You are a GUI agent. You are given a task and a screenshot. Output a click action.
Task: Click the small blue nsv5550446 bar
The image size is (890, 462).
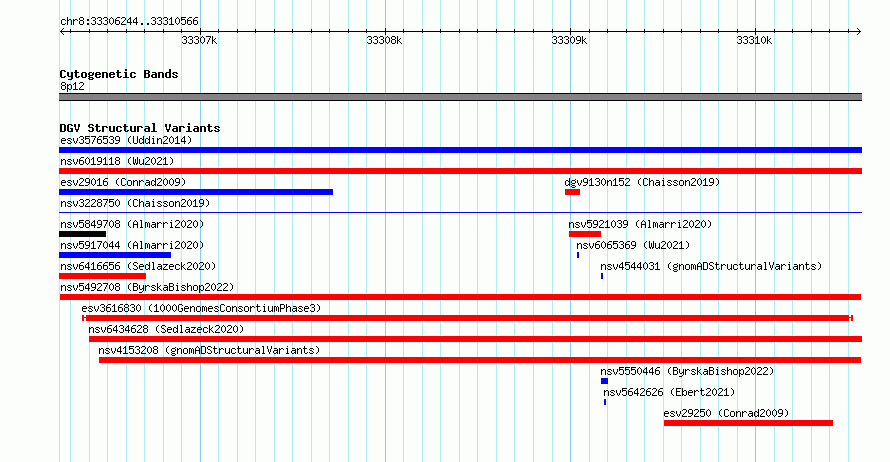click(x=604, y=381)
